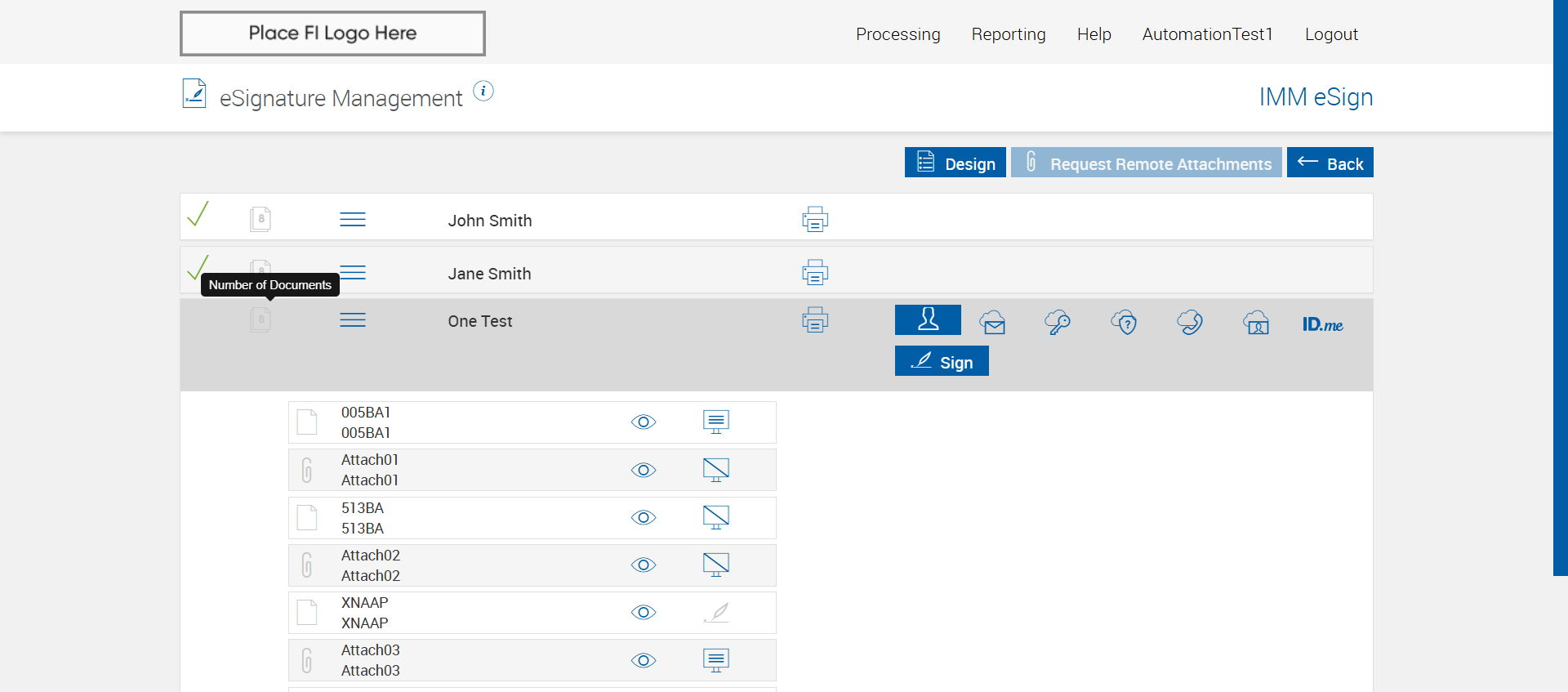Toggle screen display for 005BA1
Screen dimensions: 1568x692
tap(716, 422)
